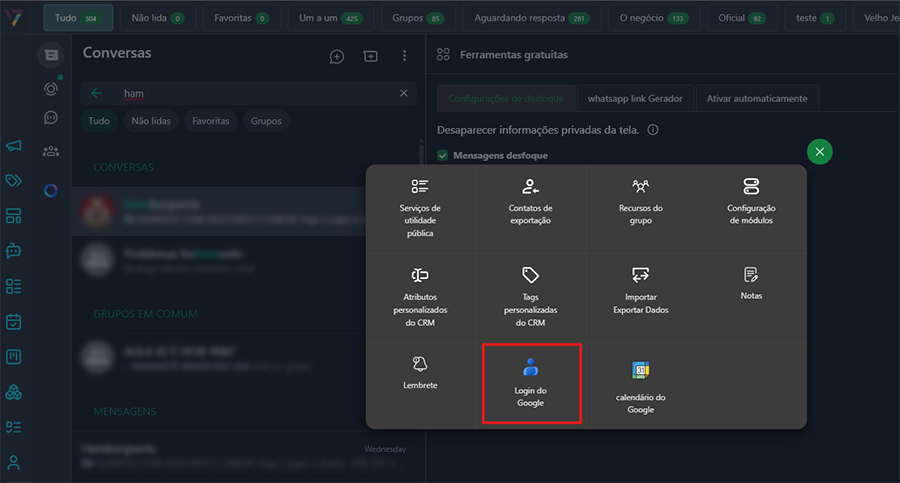Toggle Mensagens desfoque checkbox
900x483 pixels.
[x=443, y=156]
